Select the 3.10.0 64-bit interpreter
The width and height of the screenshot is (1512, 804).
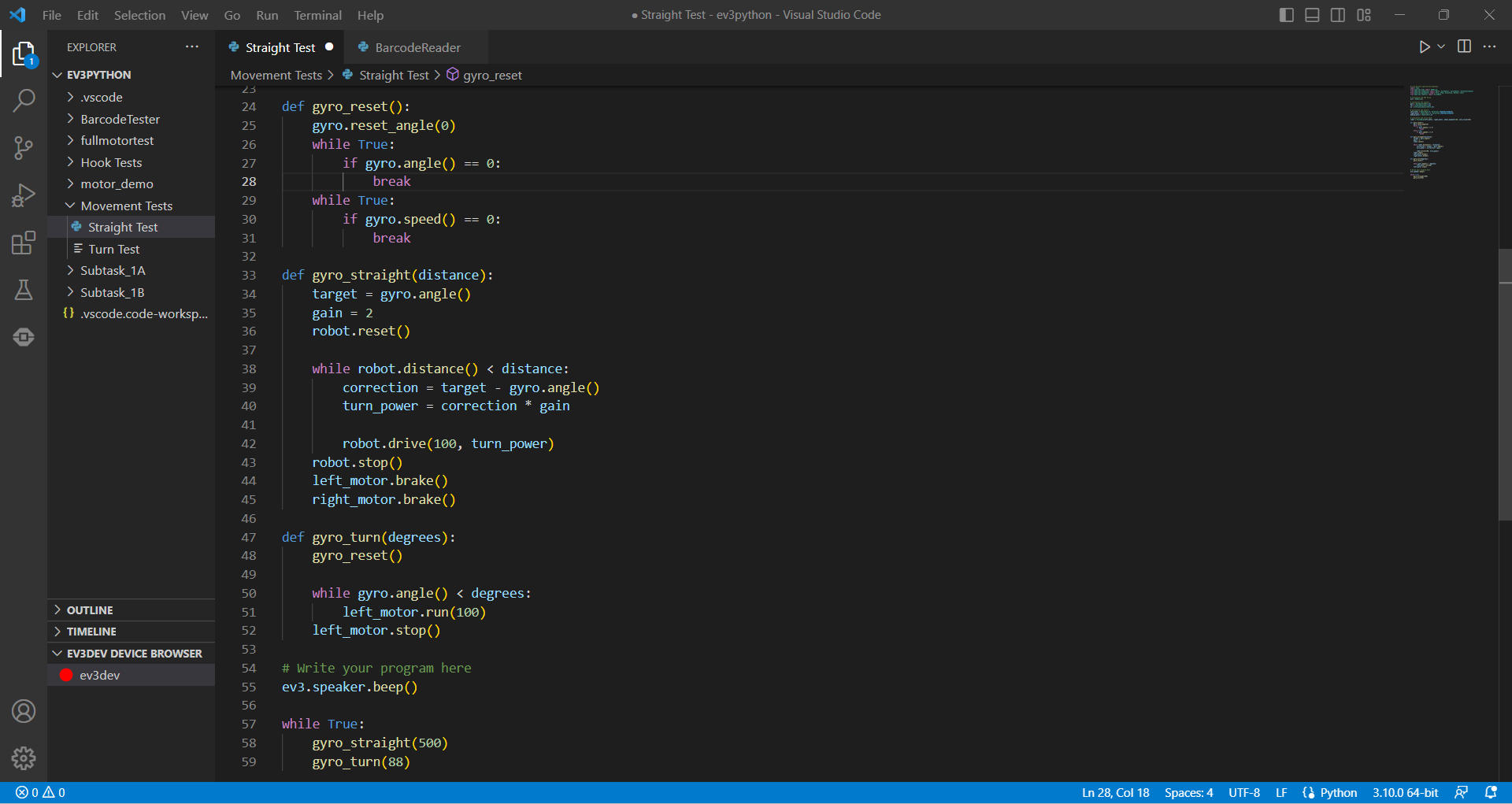pyautogui.click(x=1405, y=792)
